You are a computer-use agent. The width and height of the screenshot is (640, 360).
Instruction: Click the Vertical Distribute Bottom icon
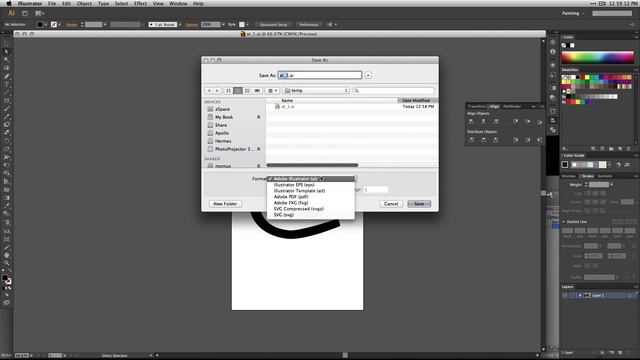point(496,140)
